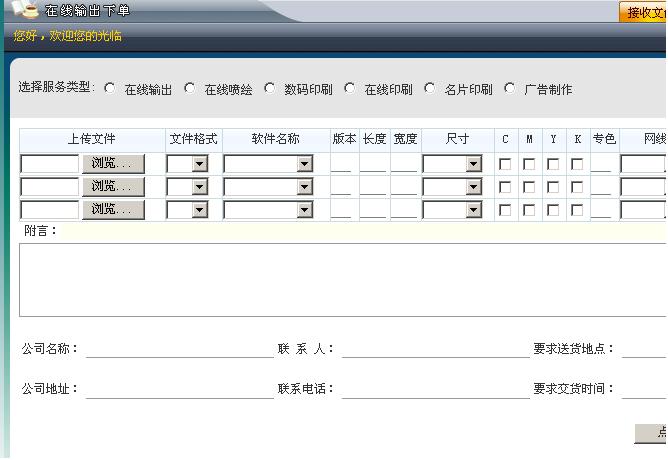Image resolution: width=668 pixels, height=460 pixels.
Task: Expand 软件名称 dropdown in third row
Action: coord(268,210)
